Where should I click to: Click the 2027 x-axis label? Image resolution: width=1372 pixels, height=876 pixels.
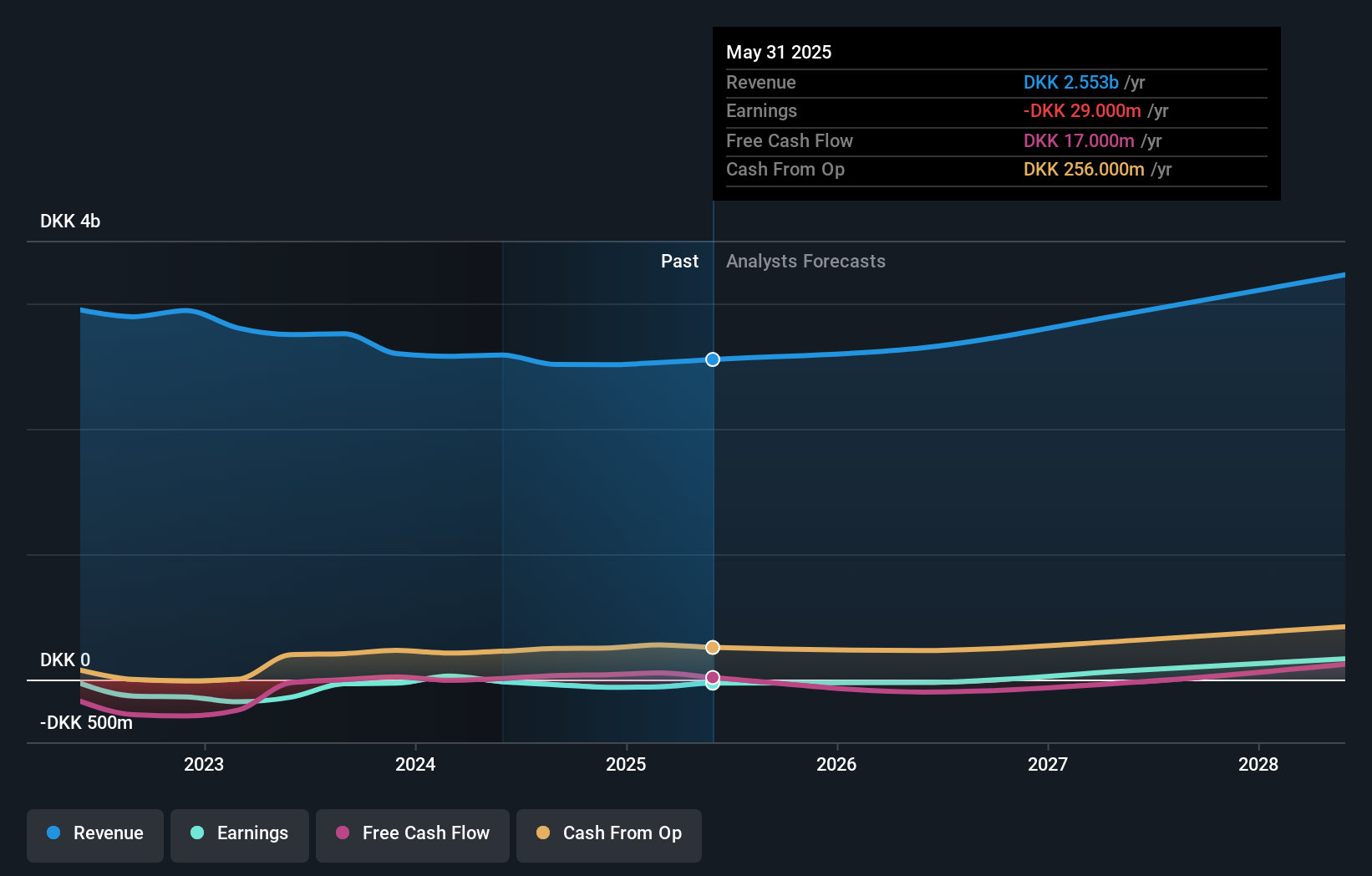[x=1048, y=765]
